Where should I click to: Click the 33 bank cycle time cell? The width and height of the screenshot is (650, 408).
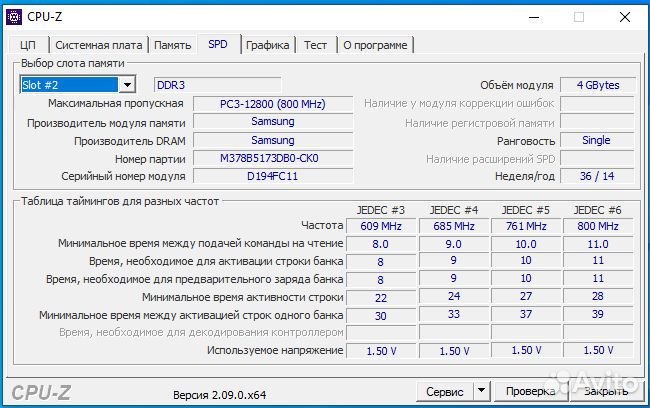(x=454, y=314)
